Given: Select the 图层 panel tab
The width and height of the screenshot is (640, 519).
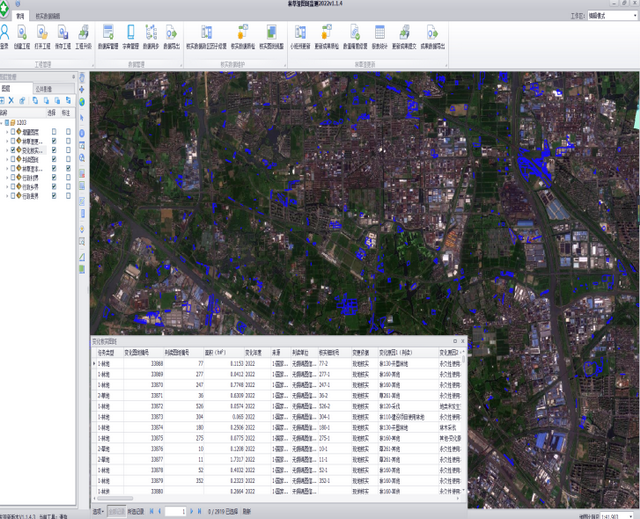Looking at the screenshot, I should tap(16, 89).
